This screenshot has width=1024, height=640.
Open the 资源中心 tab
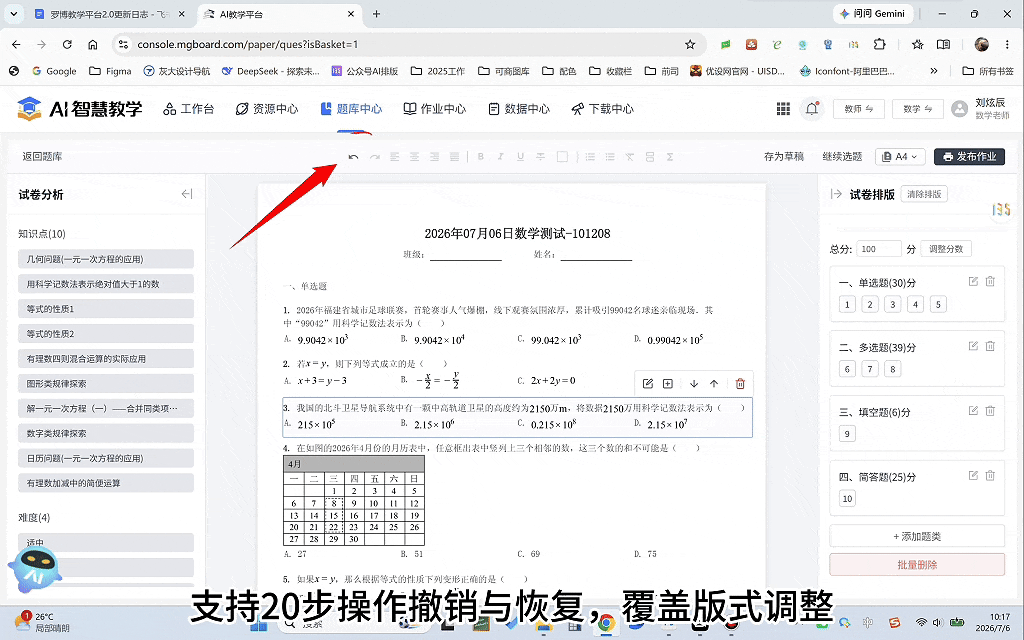point(266,109)
